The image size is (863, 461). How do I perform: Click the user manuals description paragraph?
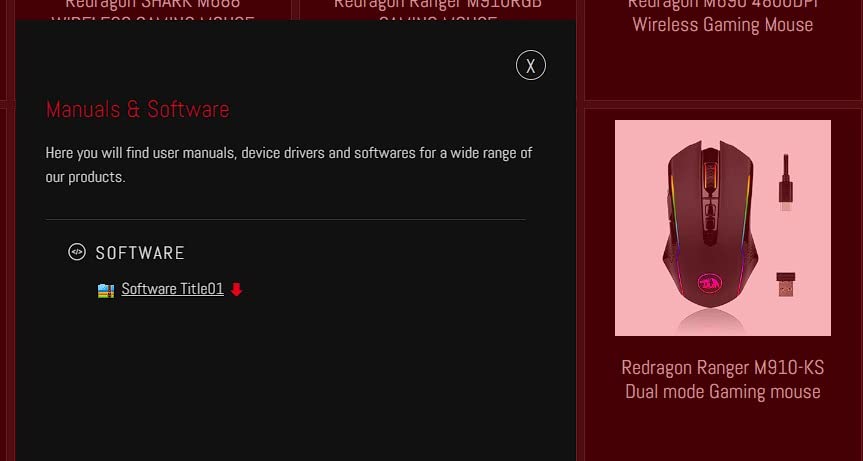pos(289,164)
